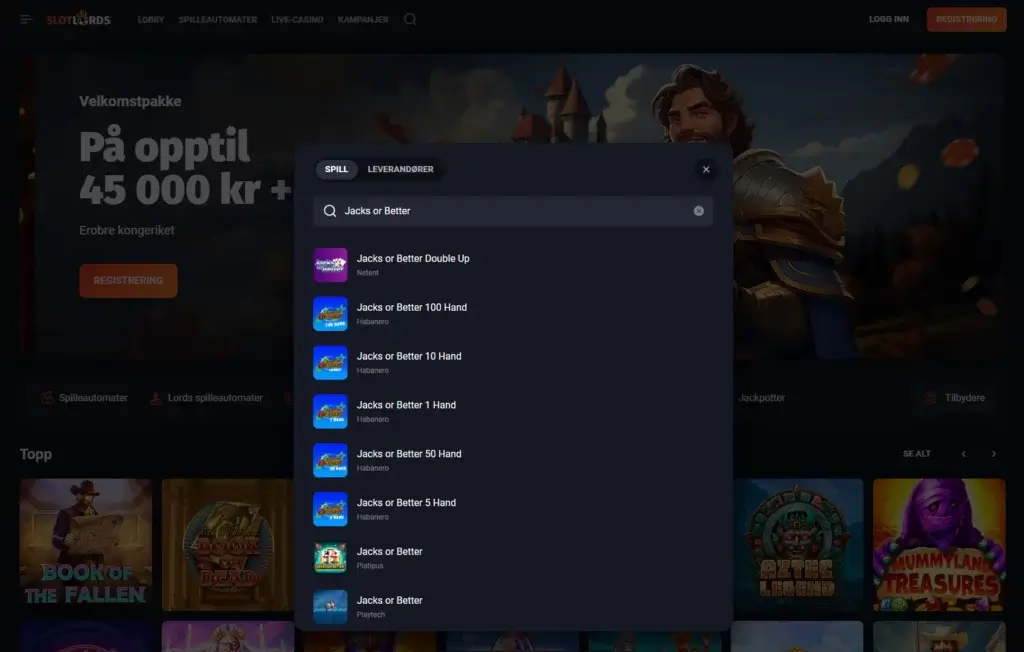Select Jacks or Better 5 Hand title

(406, 503)
